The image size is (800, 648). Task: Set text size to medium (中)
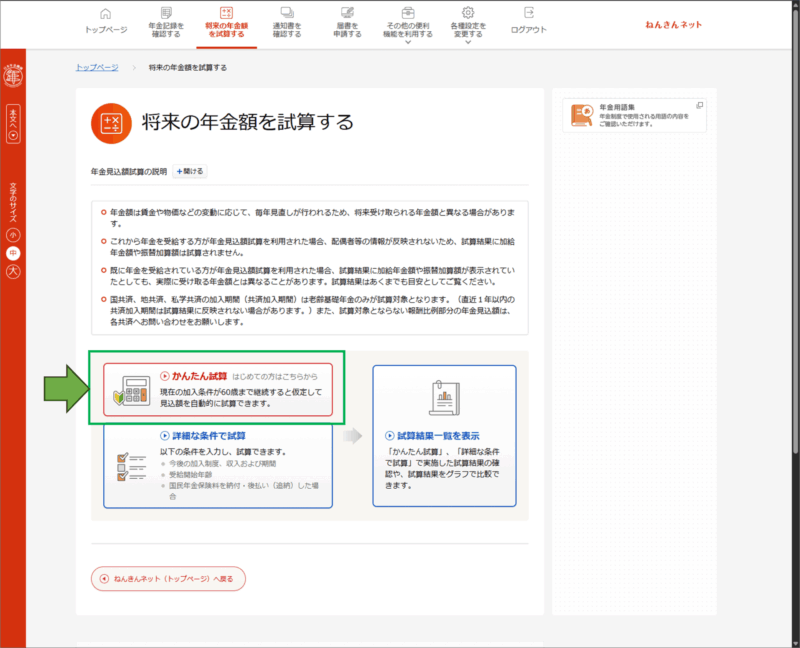(x=14, y=252)
